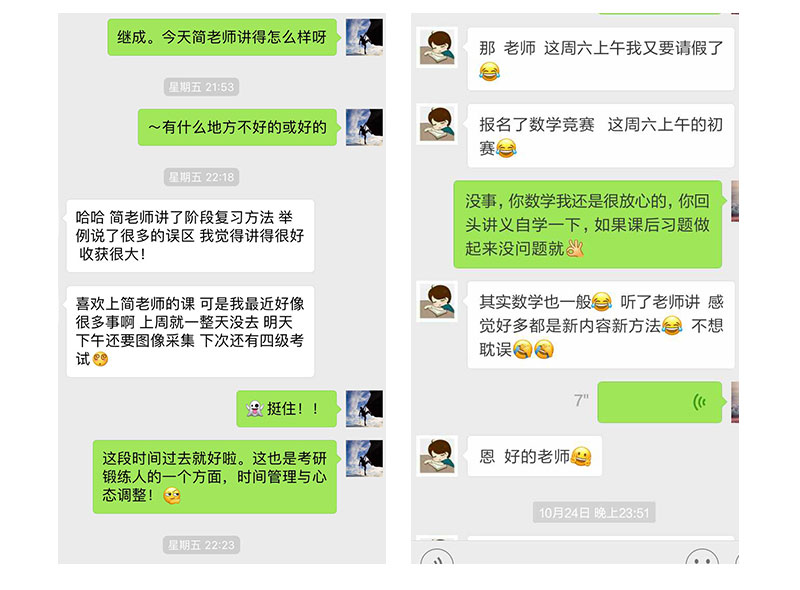Open the emoji smiley icon at chat bottom
Image resolution: width=800 pixels, height=590 pixels.
[702, 557]
